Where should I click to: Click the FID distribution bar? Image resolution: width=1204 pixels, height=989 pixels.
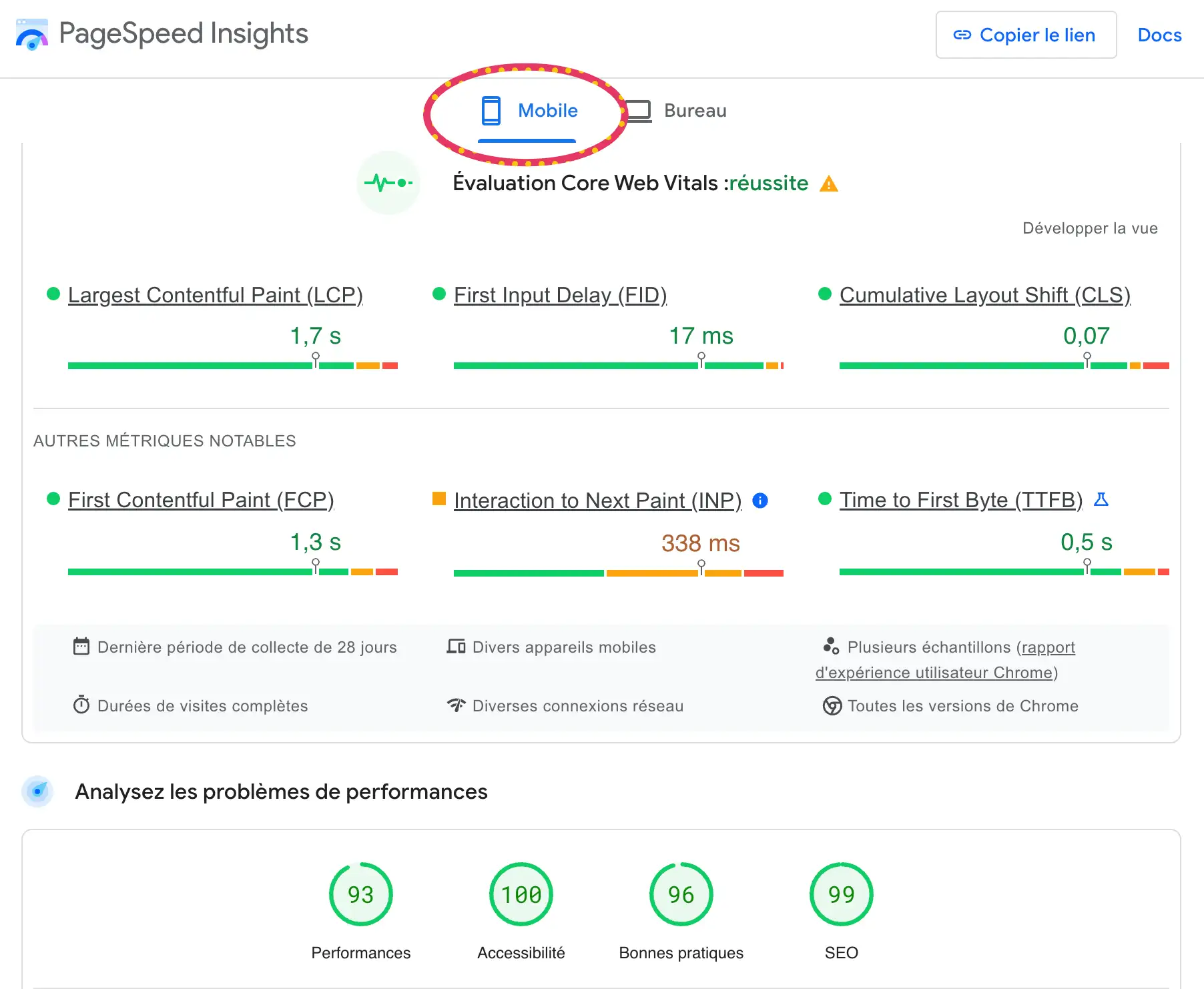tap(619, 366)
